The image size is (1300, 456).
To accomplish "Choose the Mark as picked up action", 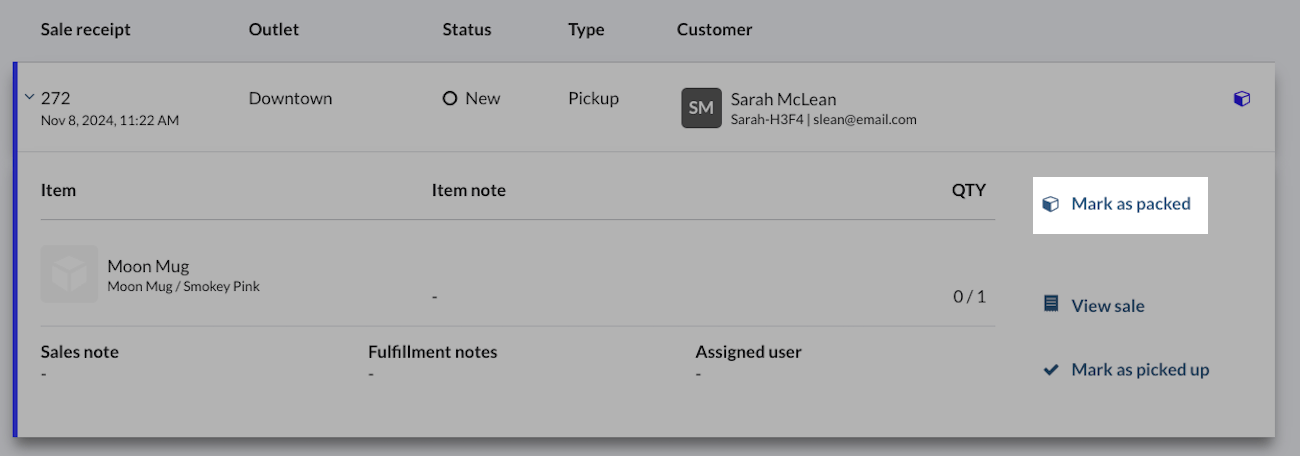I will click(x=1140, y=370).
